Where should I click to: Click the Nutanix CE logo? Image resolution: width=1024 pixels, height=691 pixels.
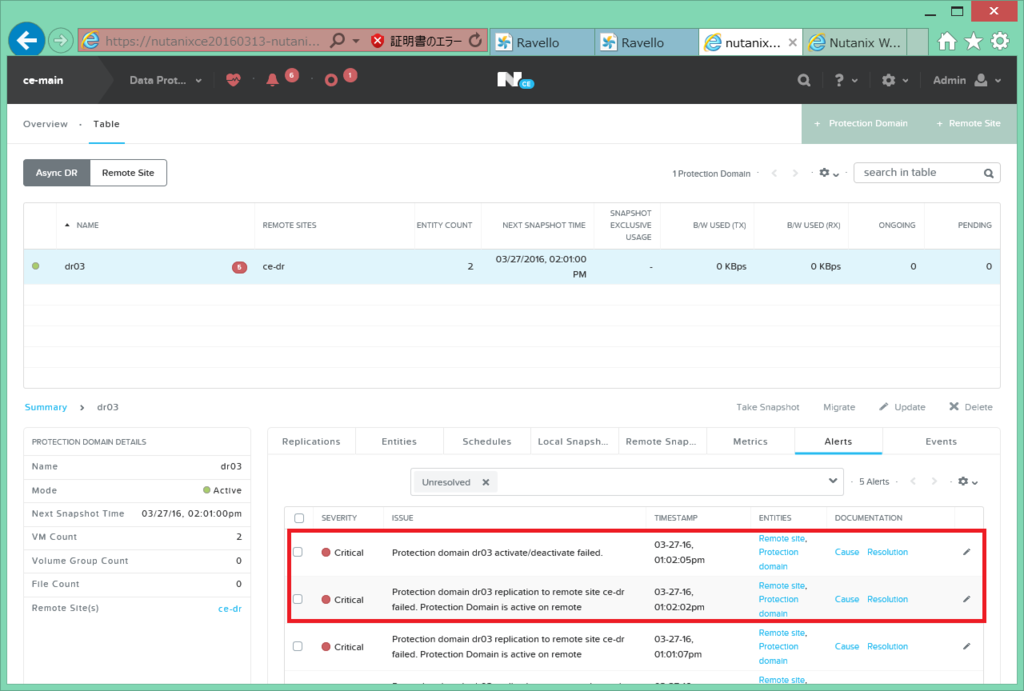(515, 80)
